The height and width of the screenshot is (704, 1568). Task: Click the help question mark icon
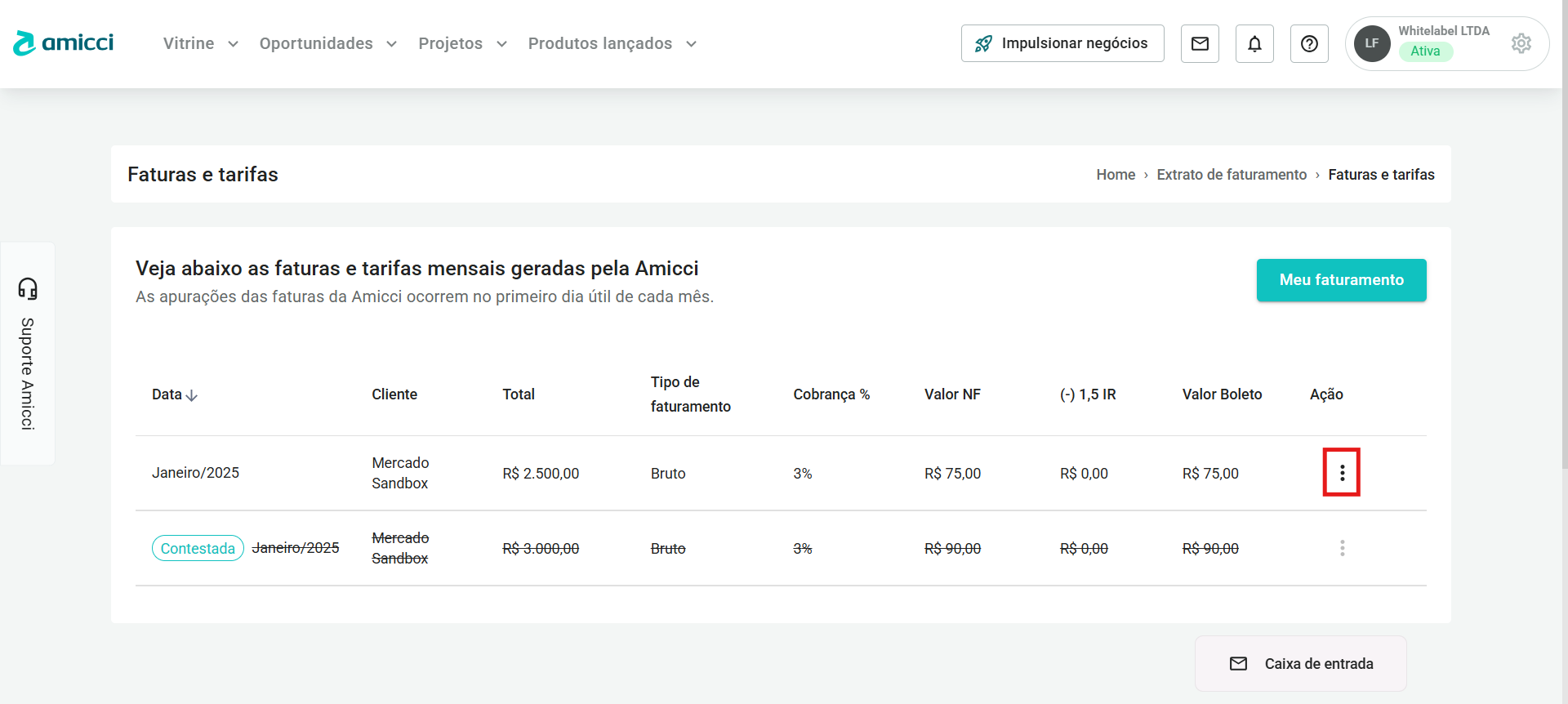click(1309, 43)
